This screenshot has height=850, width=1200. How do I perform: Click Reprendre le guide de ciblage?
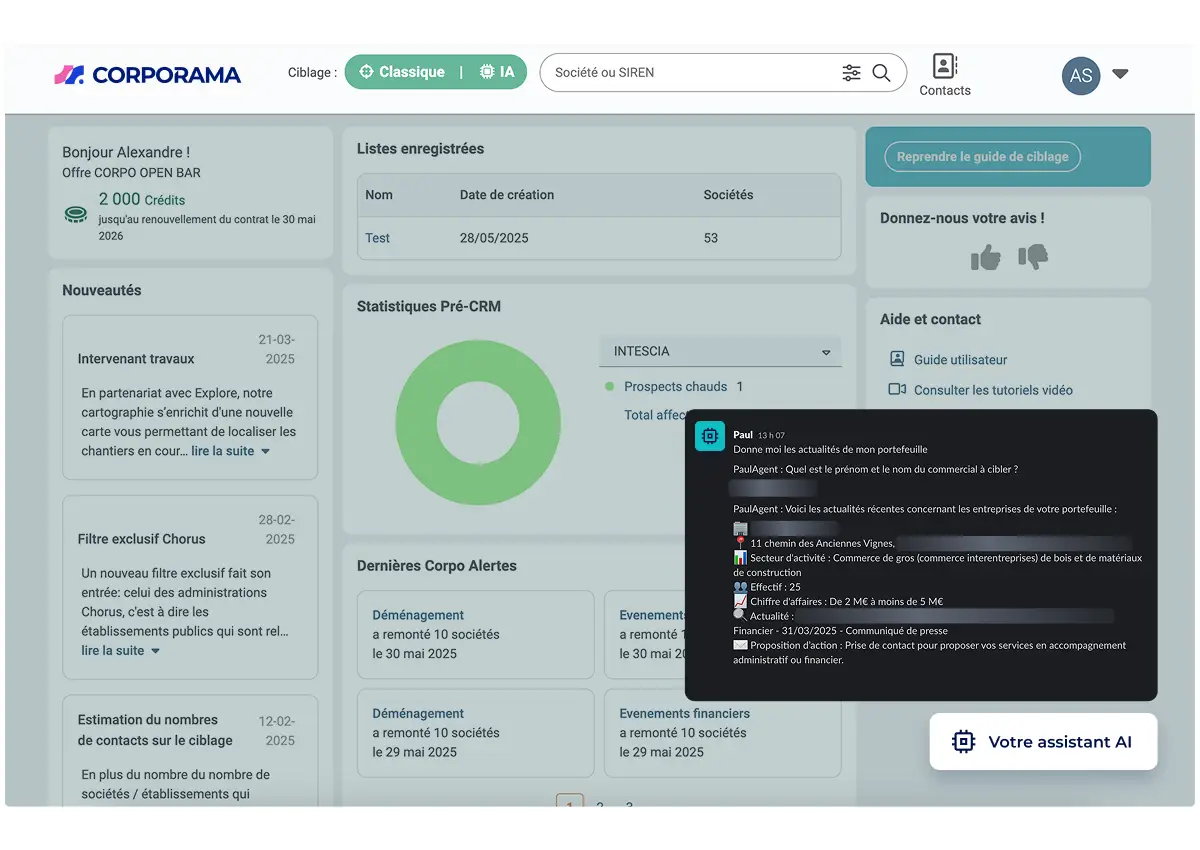pyautogui.click(x=982, y=156)
